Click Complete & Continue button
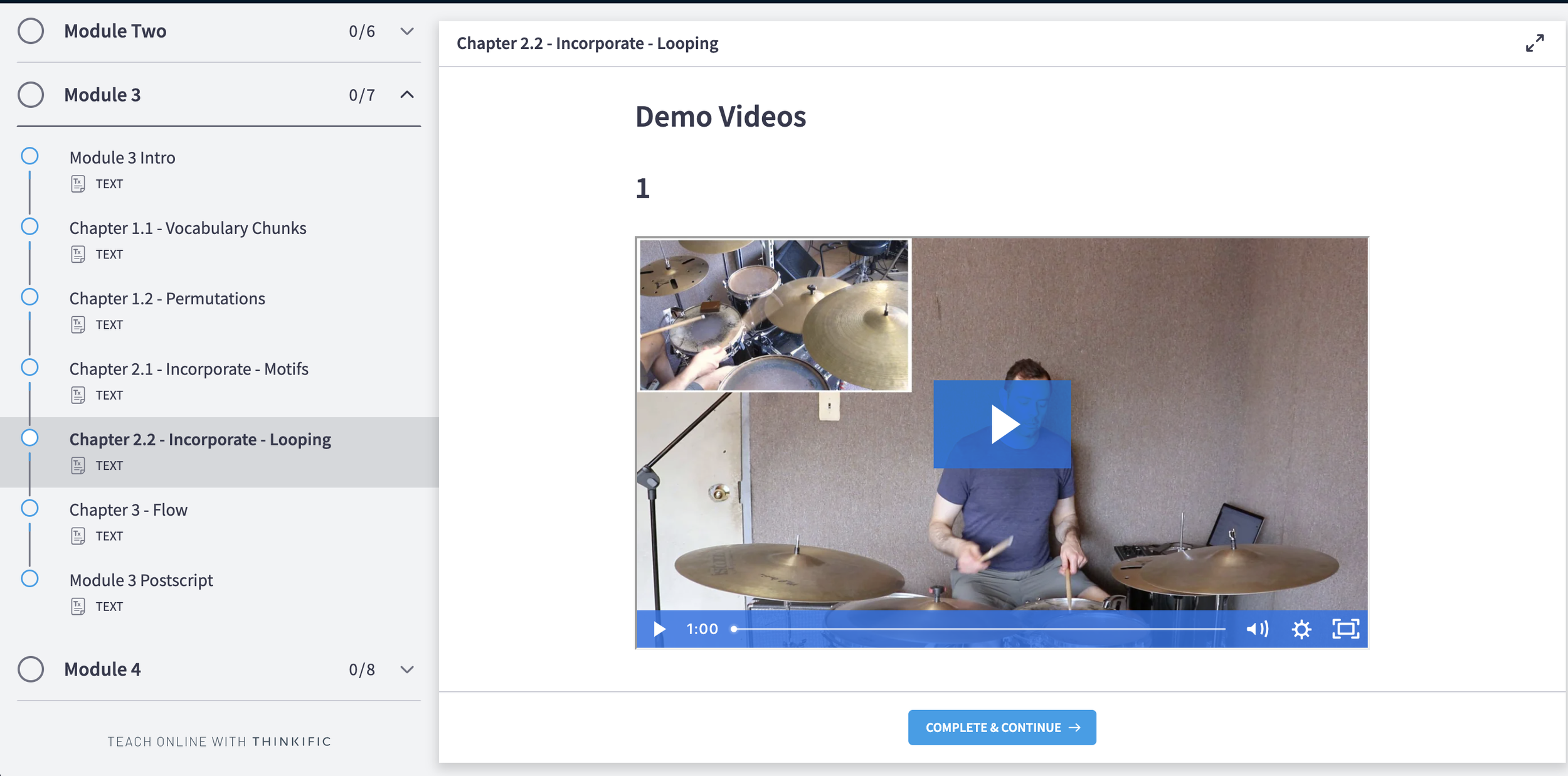1568x776 pixels. pyautogui.click(x=1002, y=727)
